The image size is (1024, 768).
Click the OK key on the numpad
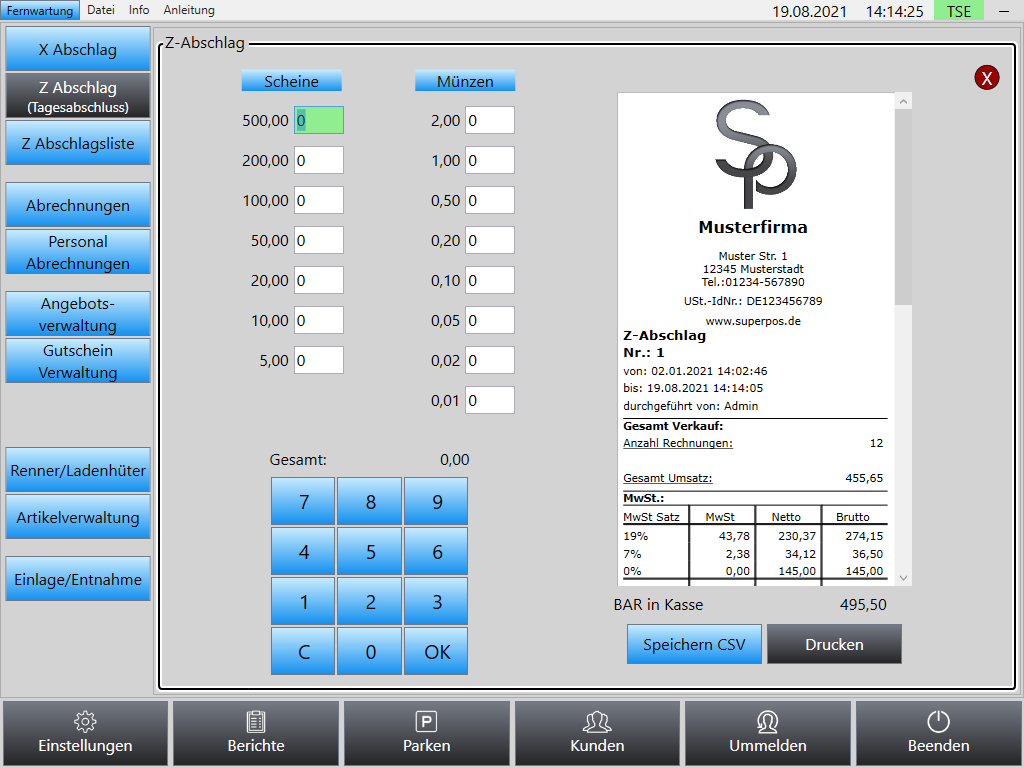[436, 651]
